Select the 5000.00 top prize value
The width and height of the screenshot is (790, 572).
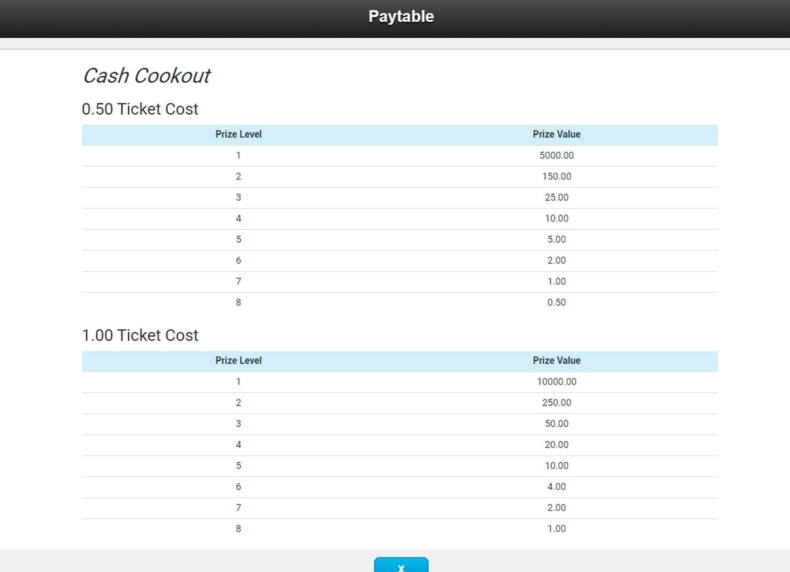[x=556, y=155]
